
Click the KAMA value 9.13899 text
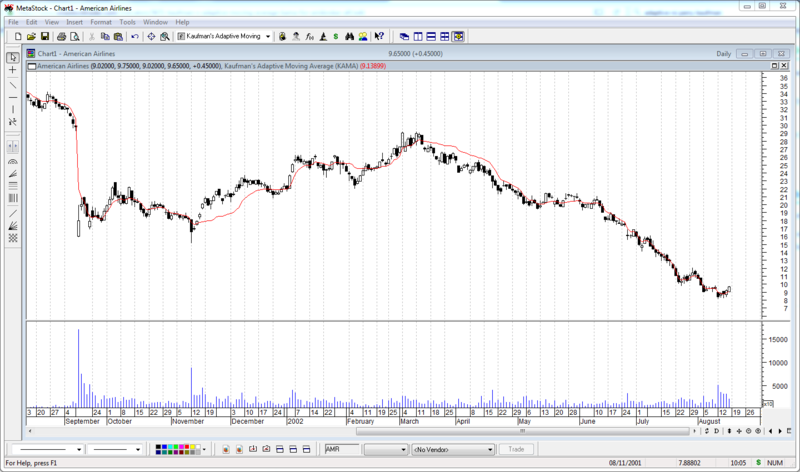coord(373,66)
